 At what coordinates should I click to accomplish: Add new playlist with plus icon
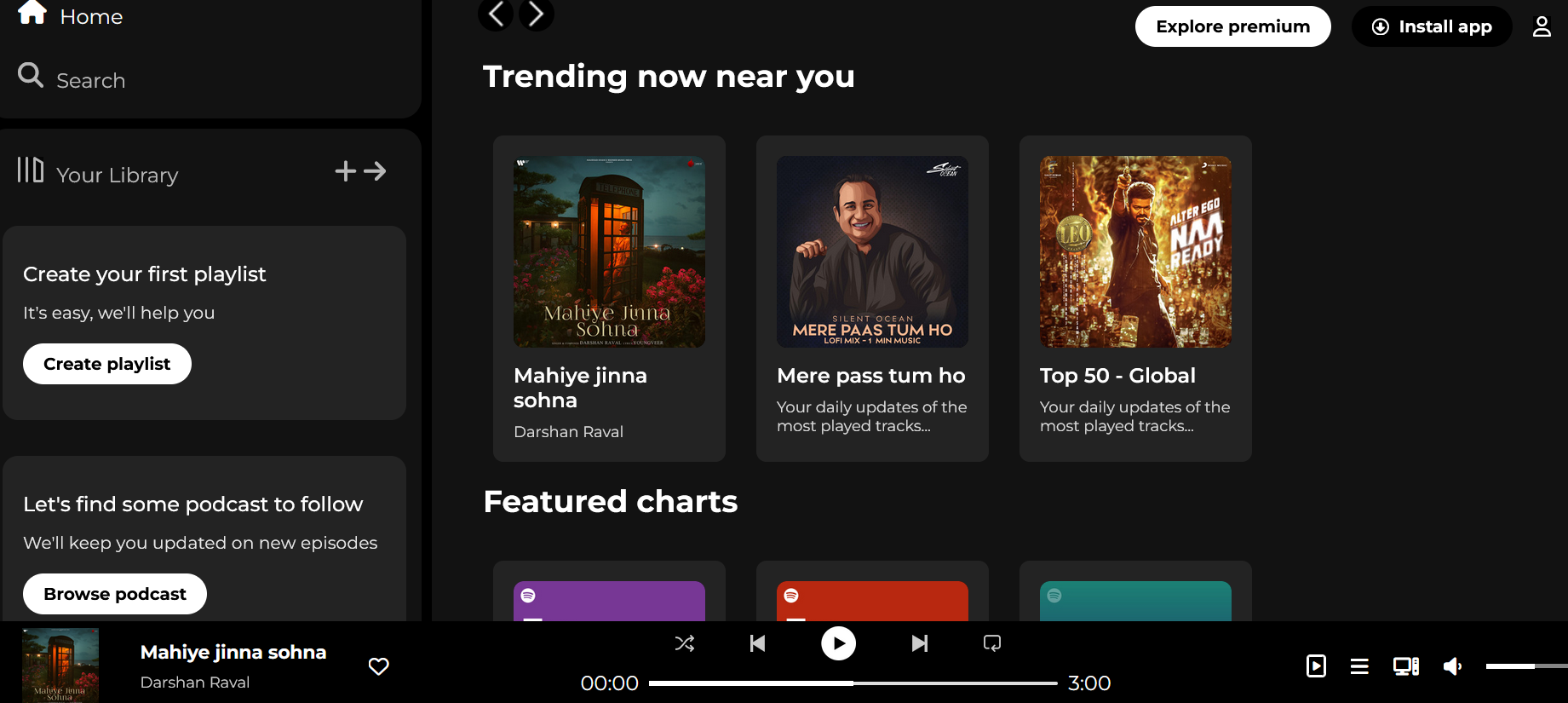[x=345, y=171]
